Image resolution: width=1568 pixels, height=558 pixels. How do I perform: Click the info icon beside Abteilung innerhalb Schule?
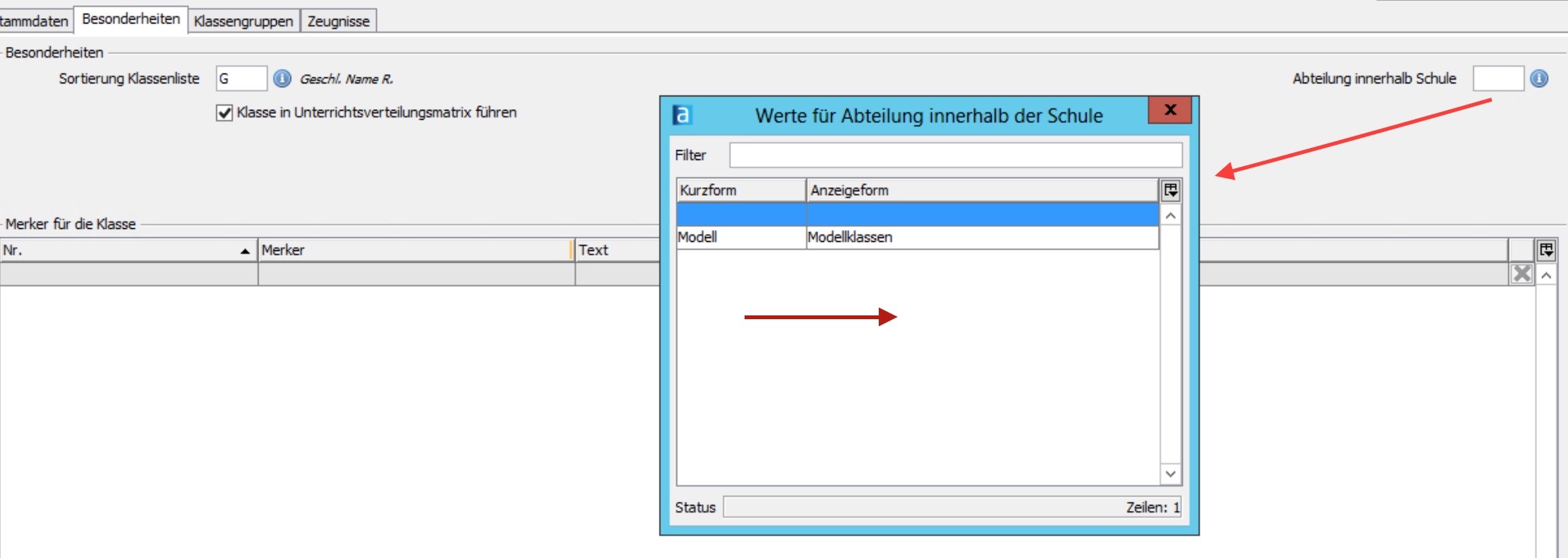[1539, 78]
